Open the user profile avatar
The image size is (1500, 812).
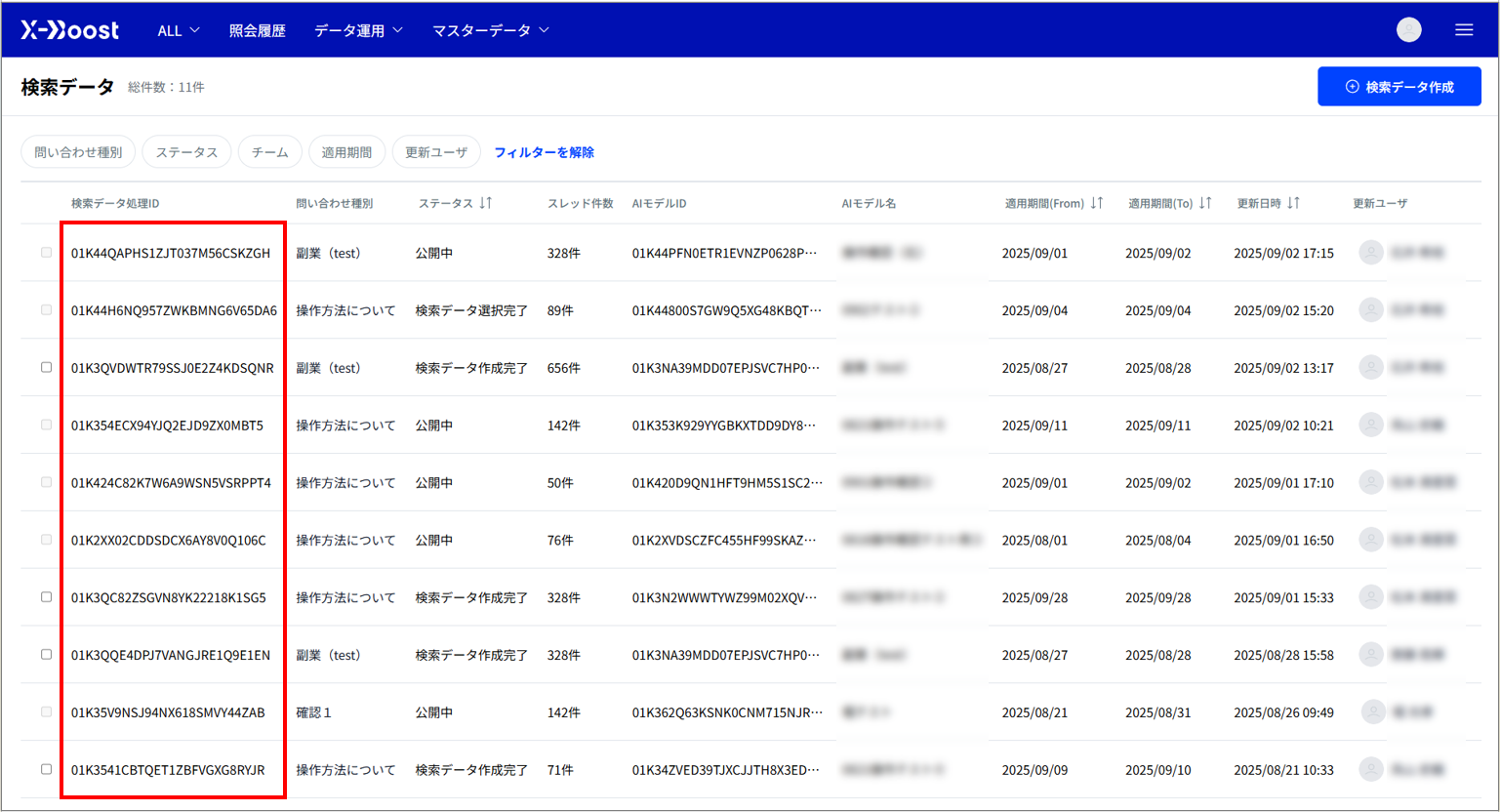(1409, 30)
